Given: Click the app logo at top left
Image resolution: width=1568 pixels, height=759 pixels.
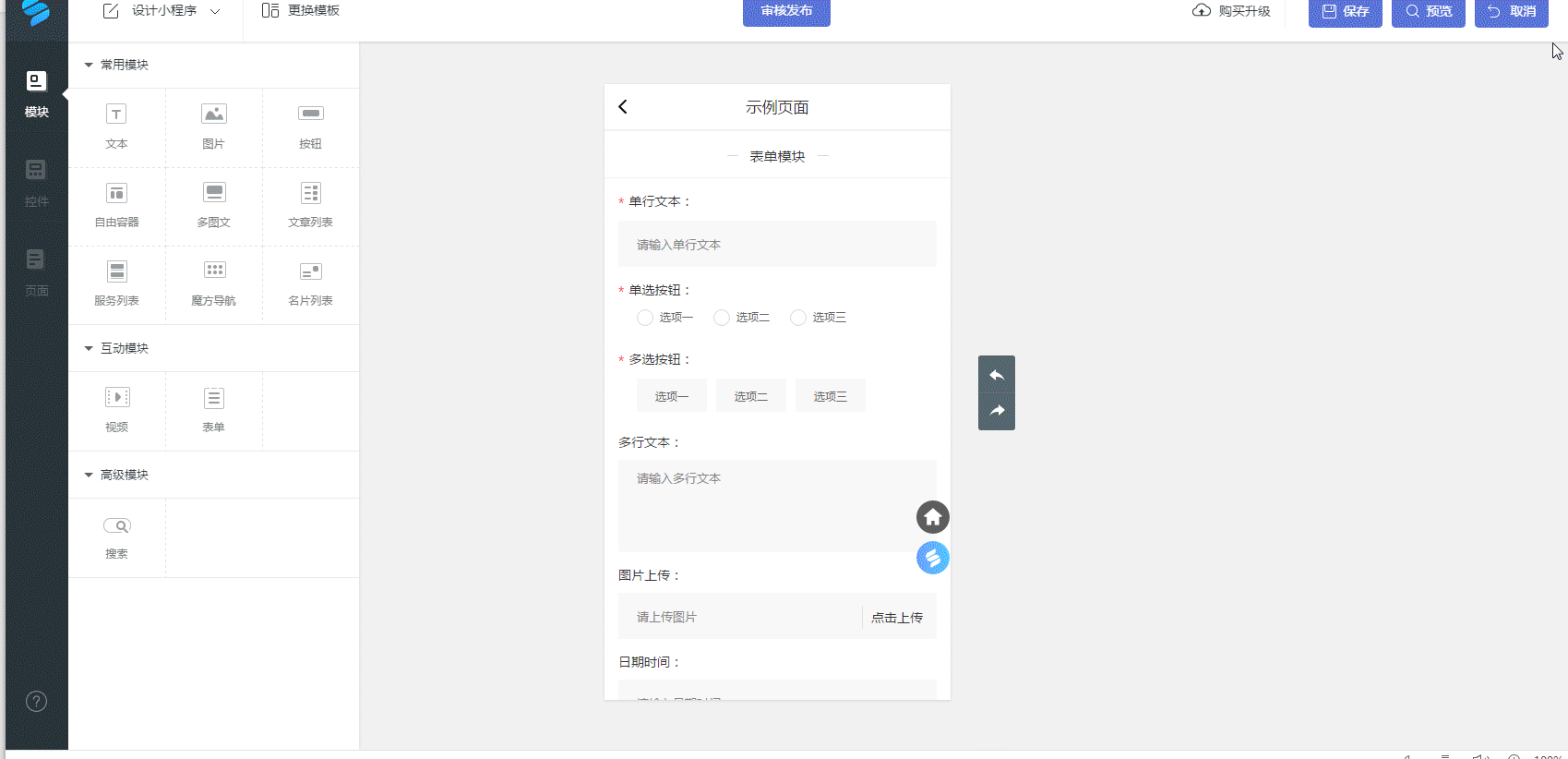Looking at the screenshot, I should 36,12.
